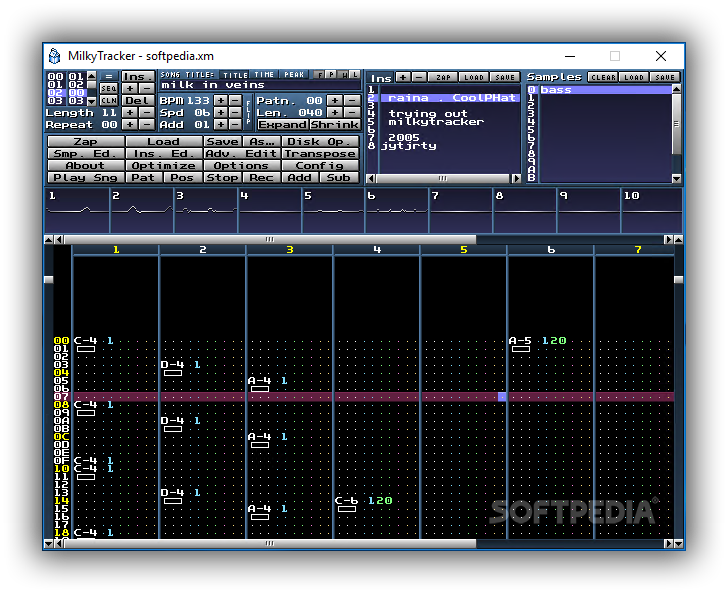Click the Add channel button

pyautogui.click(x=300, y=178)
